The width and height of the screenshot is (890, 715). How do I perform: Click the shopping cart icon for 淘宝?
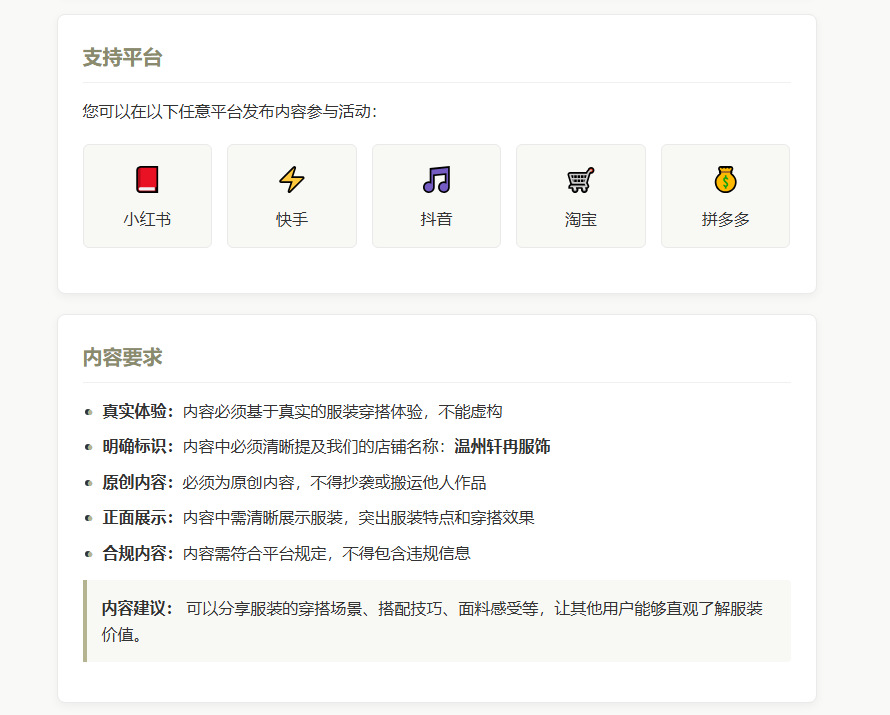[581, 180]
